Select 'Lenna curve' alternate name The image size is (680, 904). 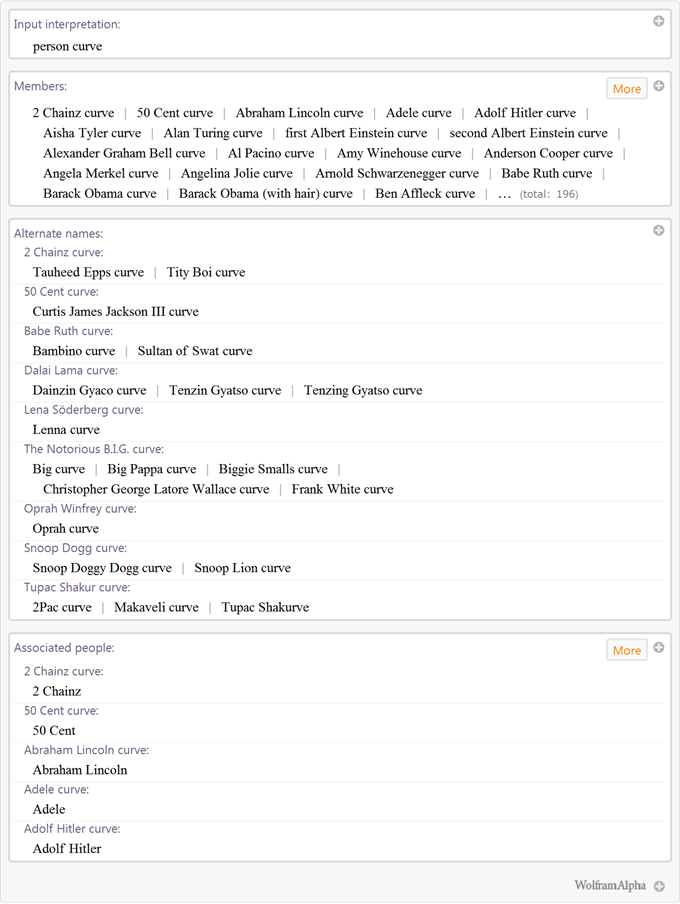(x=66, y=430)
